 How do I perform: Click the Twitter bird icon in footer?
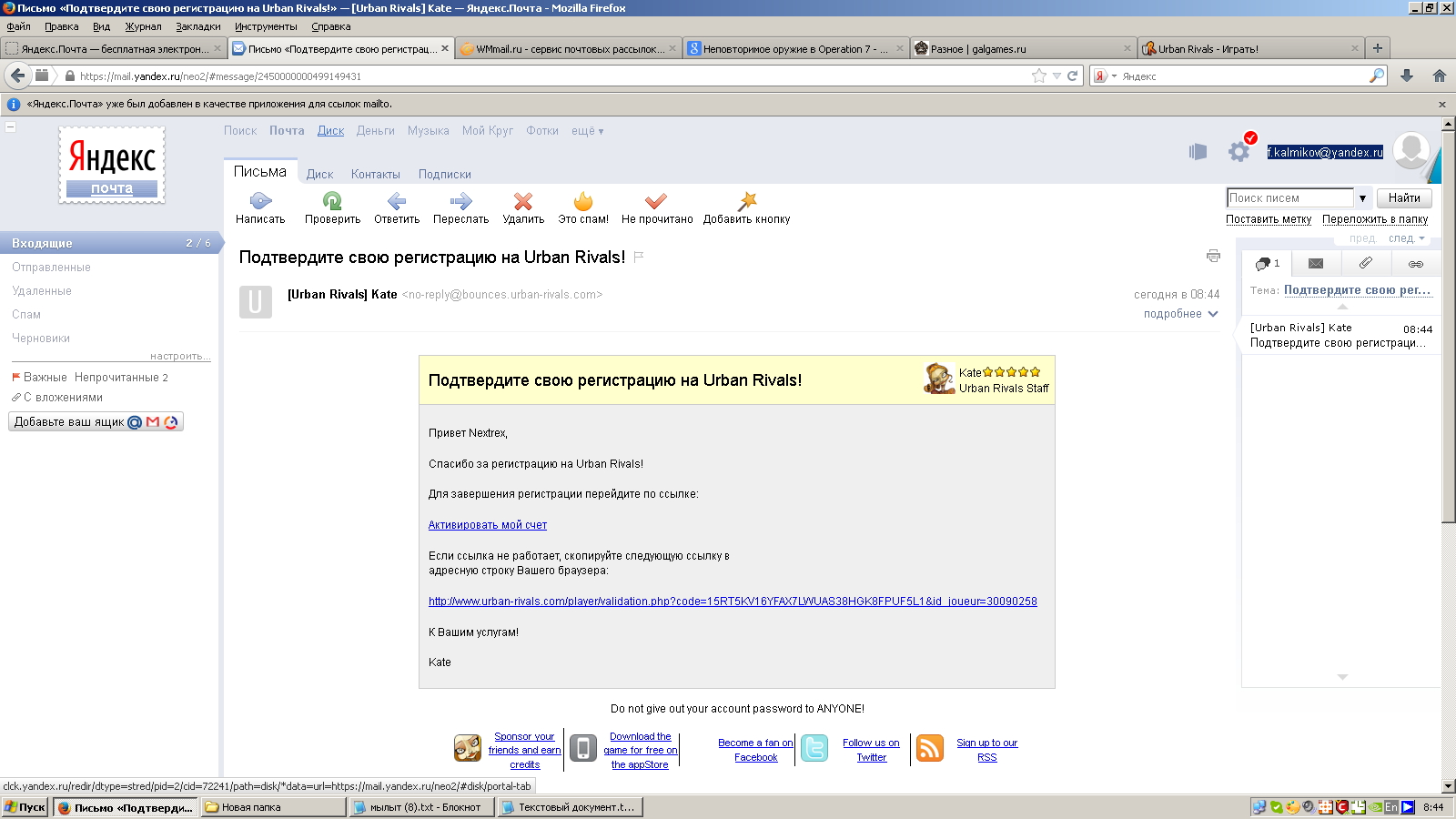point(814,748)
